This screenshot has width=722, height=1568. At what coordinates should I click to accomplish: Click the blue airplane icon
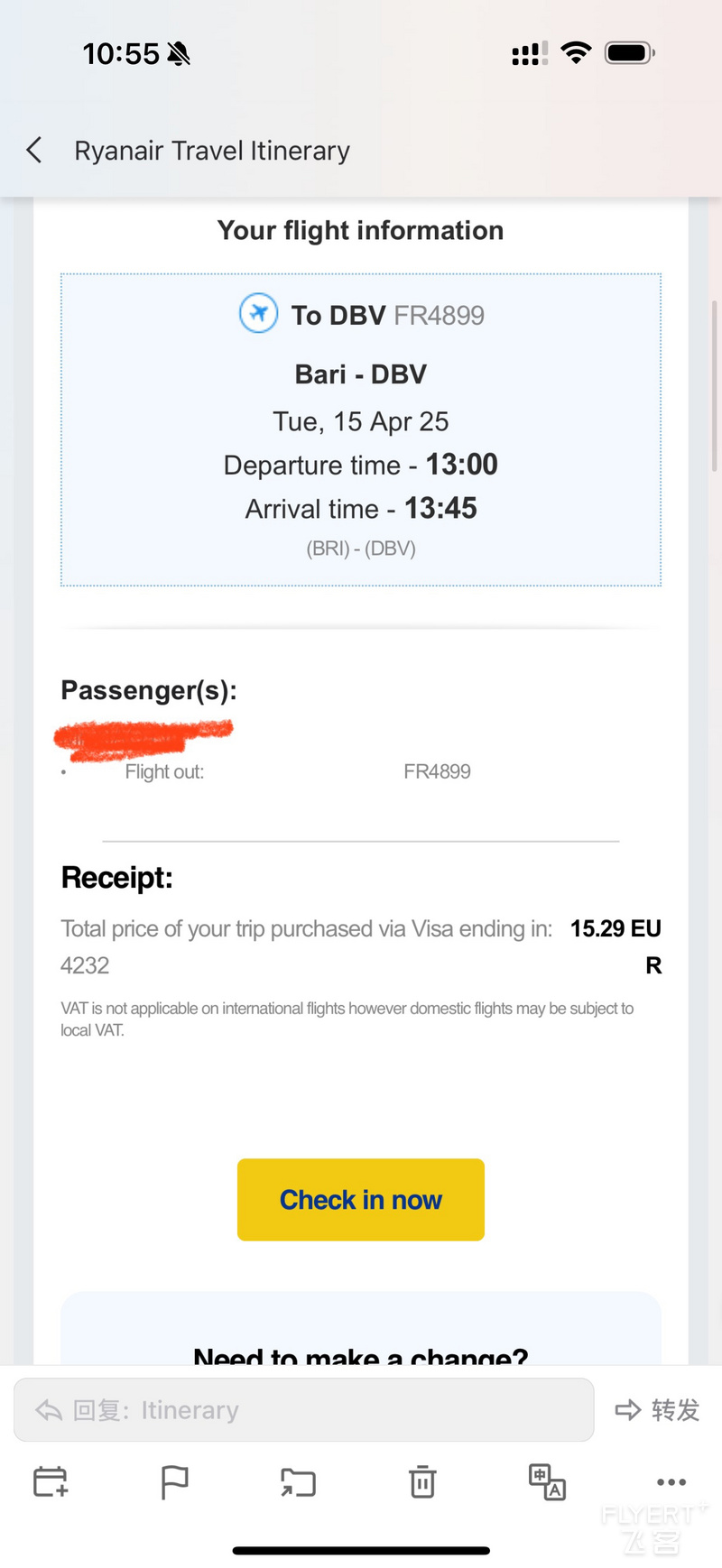258,313
